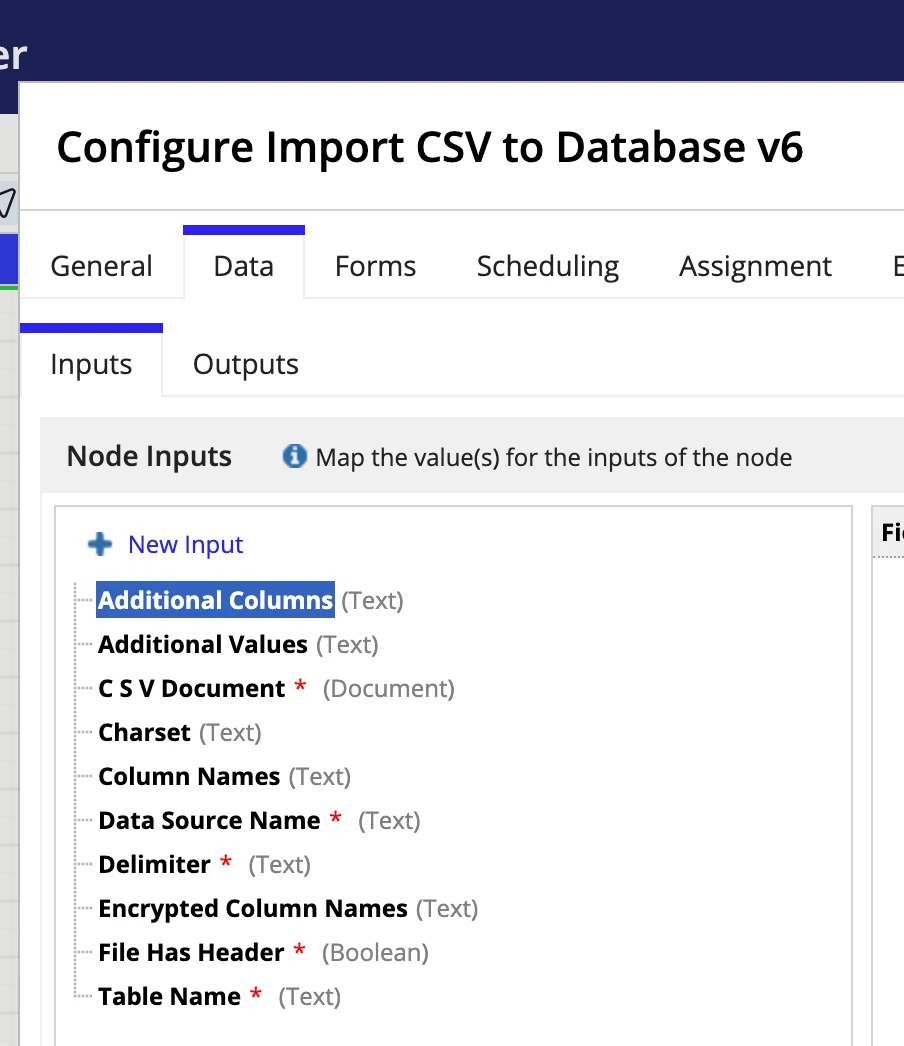Choose the Delimiter input
This screenshot has width=904, height=1046.
coord(154,865)
